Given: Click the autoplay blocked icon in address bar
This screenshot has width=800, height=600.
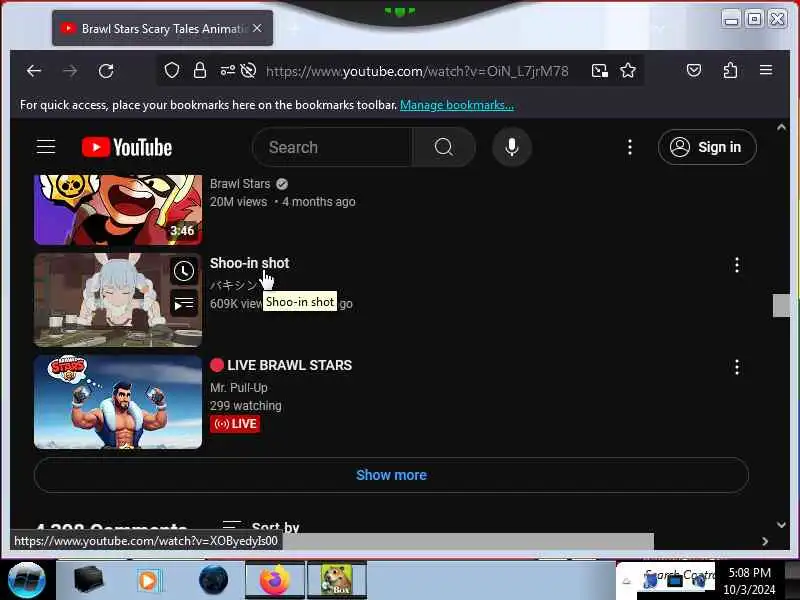Looking at the screenshot, I should 248,70.
